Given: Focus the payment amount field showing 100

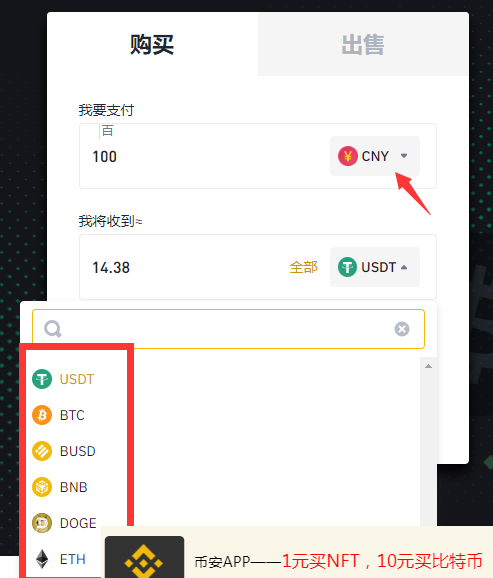Looking at the screenshot, I should click(x=205, y=156).
